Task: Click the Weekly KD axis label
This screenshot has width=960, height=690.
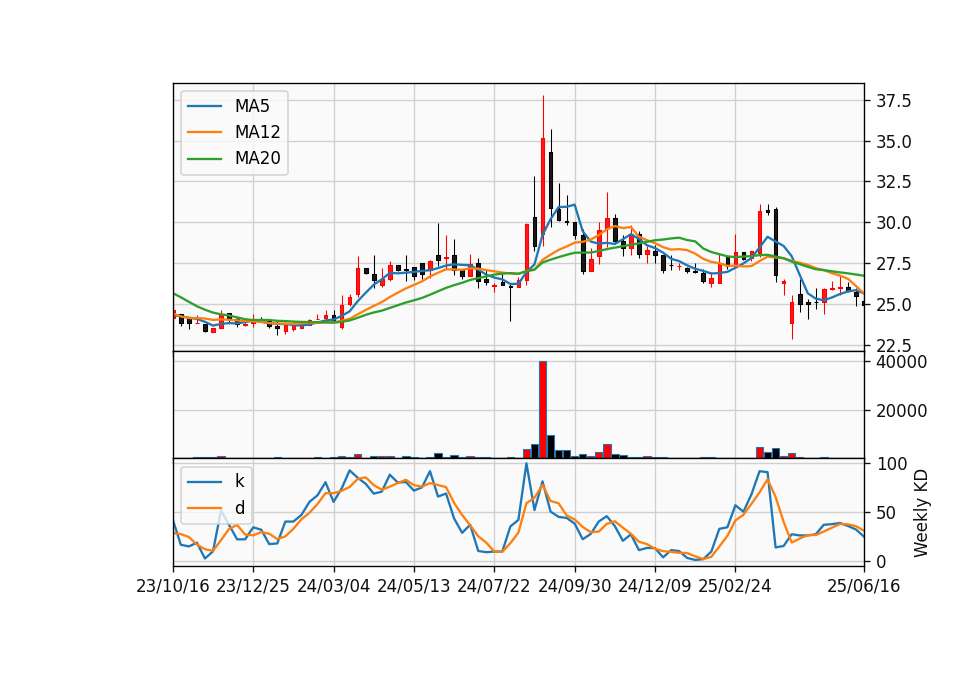Action: 921,513
